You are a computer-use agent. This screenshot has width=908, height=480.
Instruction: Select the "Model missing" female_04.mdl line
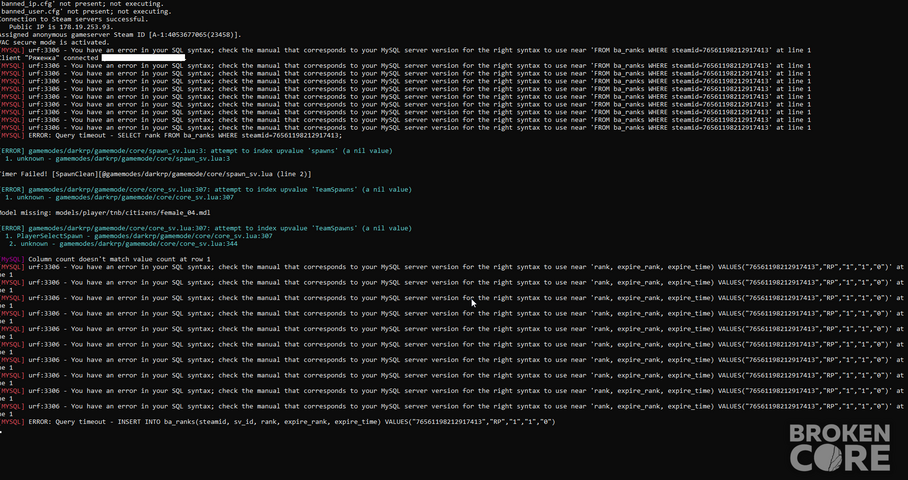[x=105, y=213]
